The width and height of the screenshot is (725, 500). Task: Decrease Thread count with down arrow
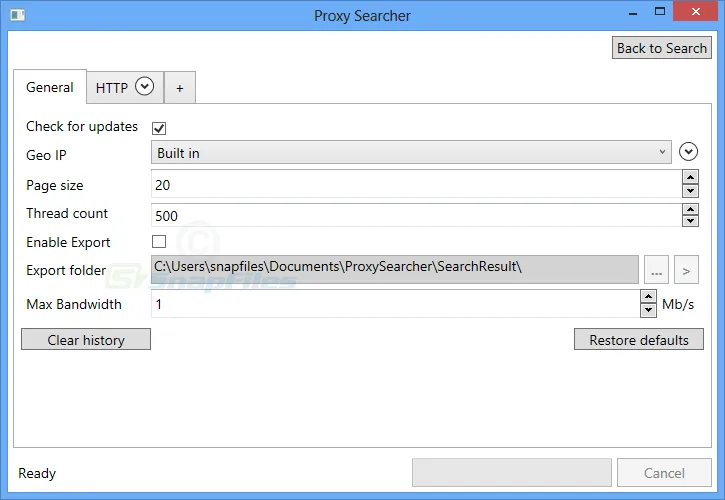pos(690,221)
